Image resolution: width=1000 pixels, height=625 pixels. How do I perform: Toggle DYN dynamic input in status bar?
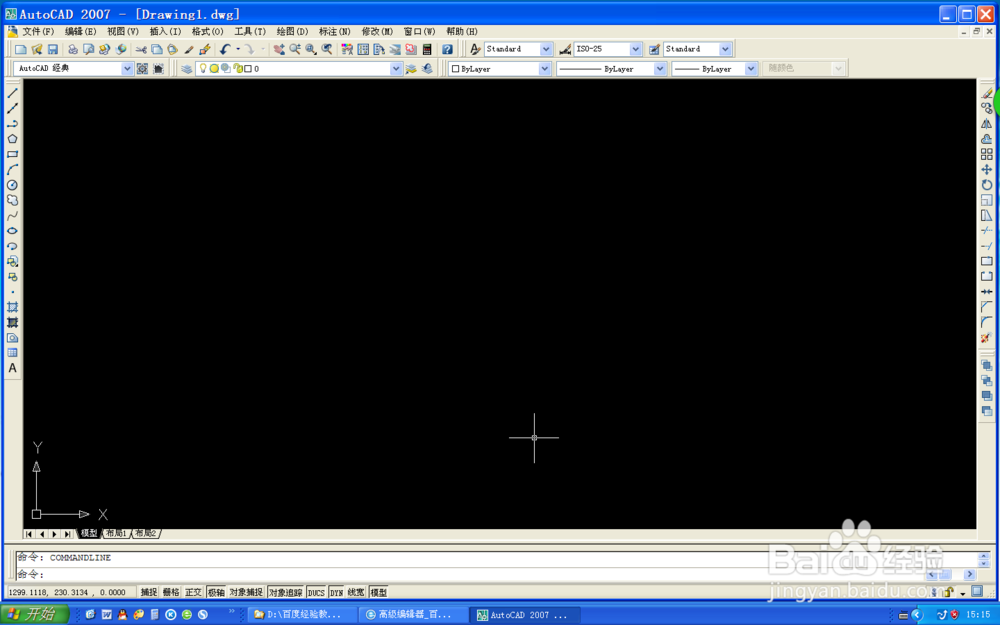coord(336,592)
